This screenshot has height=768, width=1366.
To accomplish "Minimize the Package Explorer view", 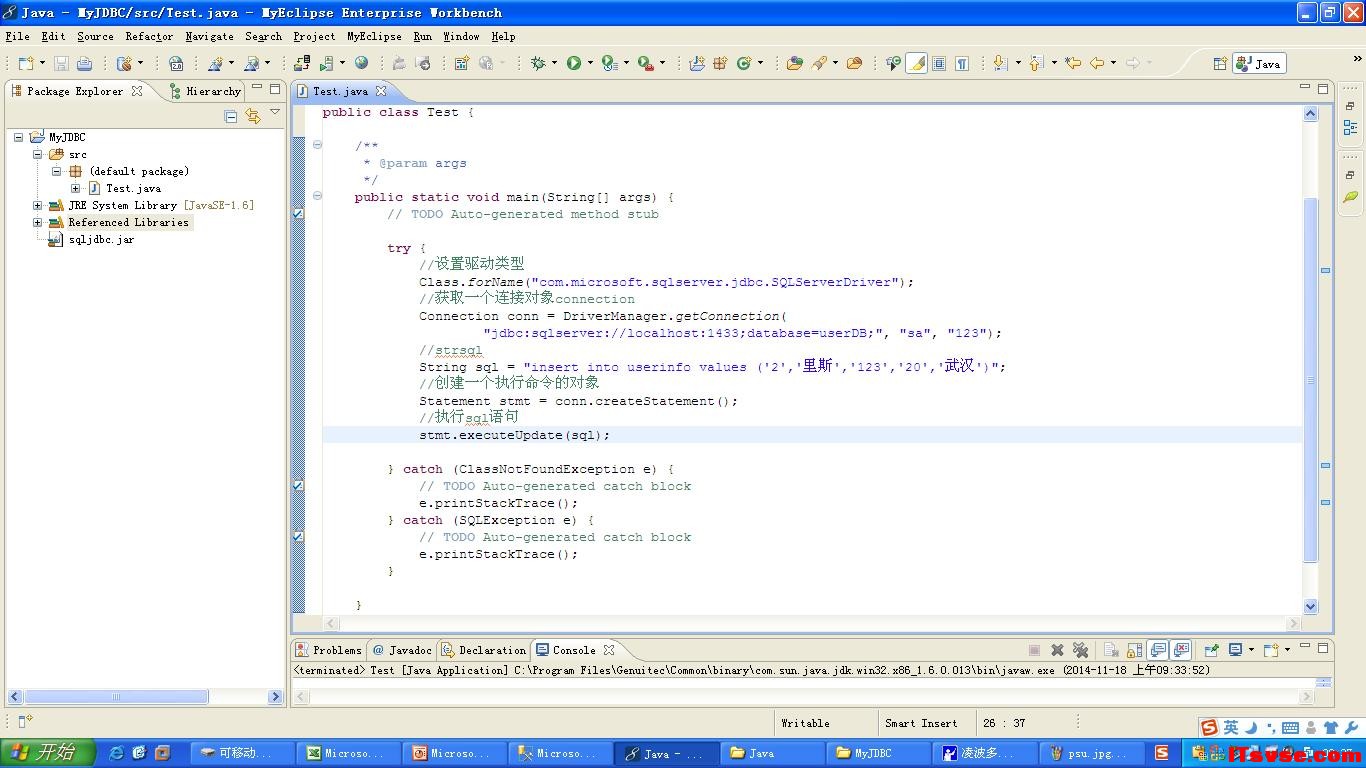I will [x=256, y=89].
